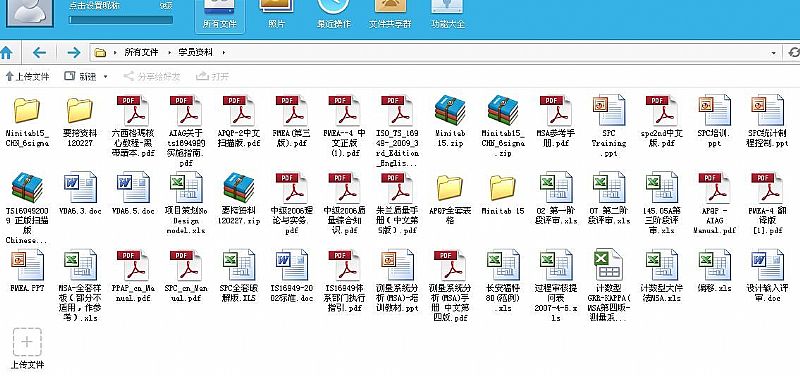Expand the 新建 dropdown arrow
This screenshot has width=800, height=376.
(x=106, y=77)
